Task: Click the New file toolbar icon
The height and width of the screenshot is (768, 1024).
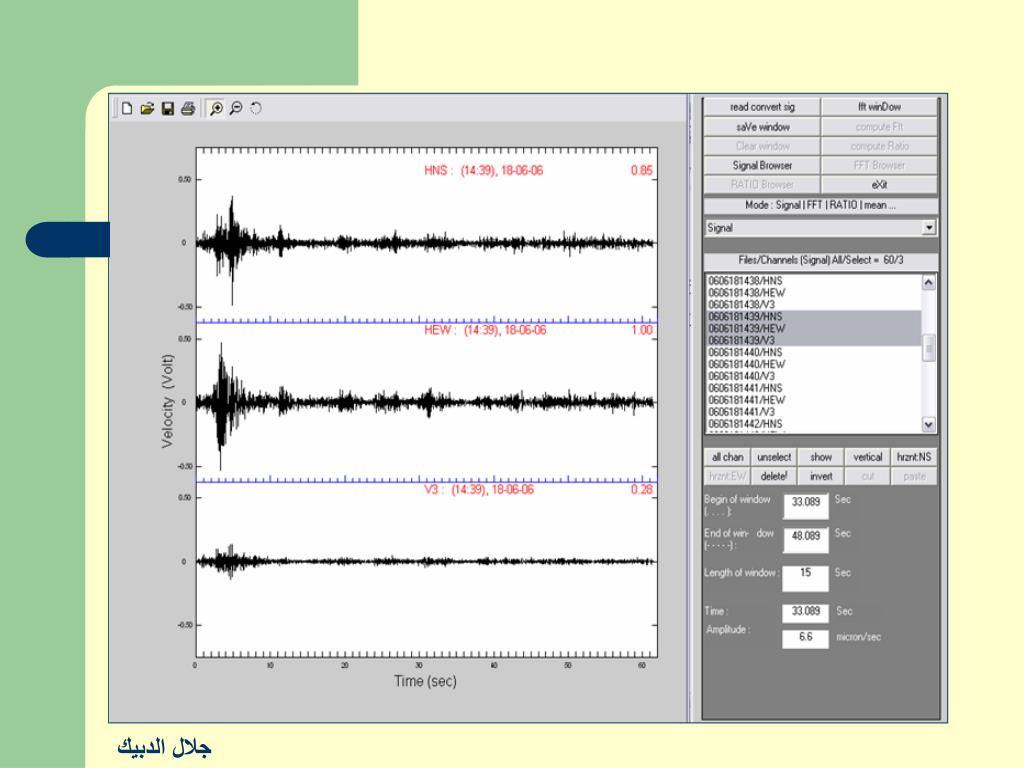Action: [x=127, y=108]
